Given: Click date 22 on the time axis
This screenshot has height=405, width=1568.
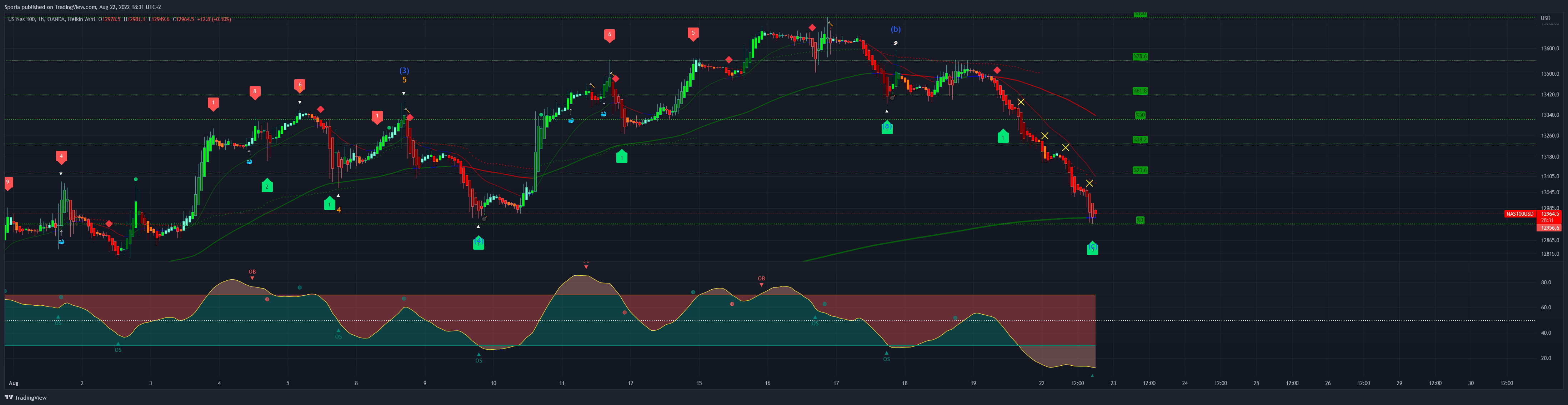Looking at the screenshot, I should (1042, 384).
